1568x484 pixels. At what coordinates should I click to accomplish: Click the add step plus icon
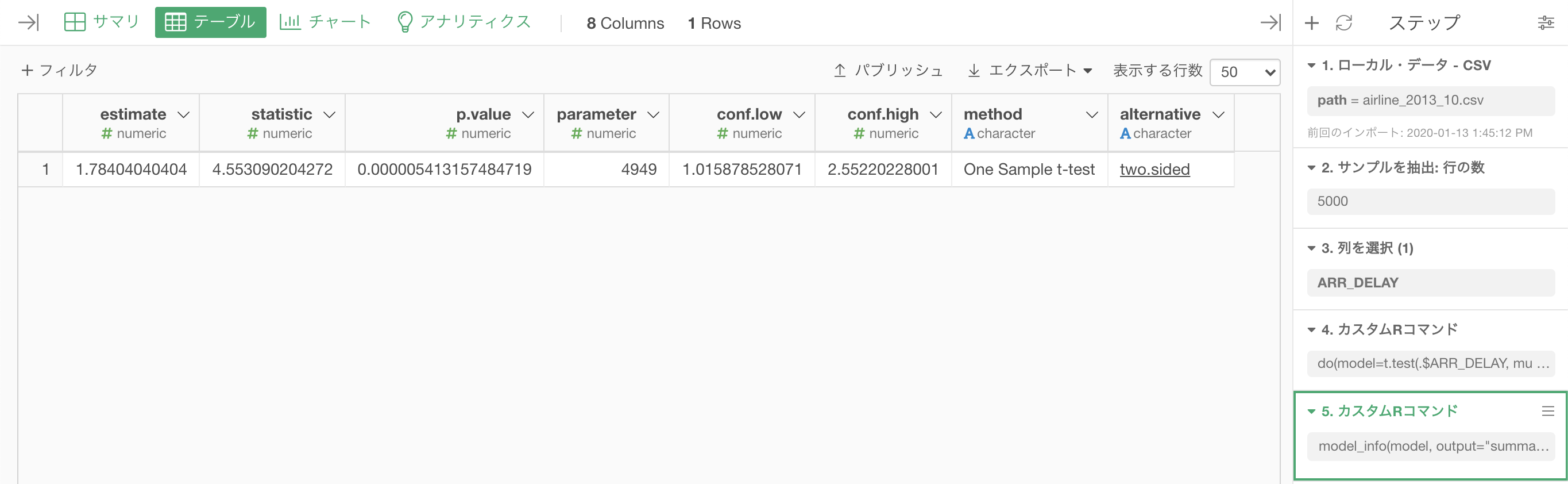tap(1312, 23)
